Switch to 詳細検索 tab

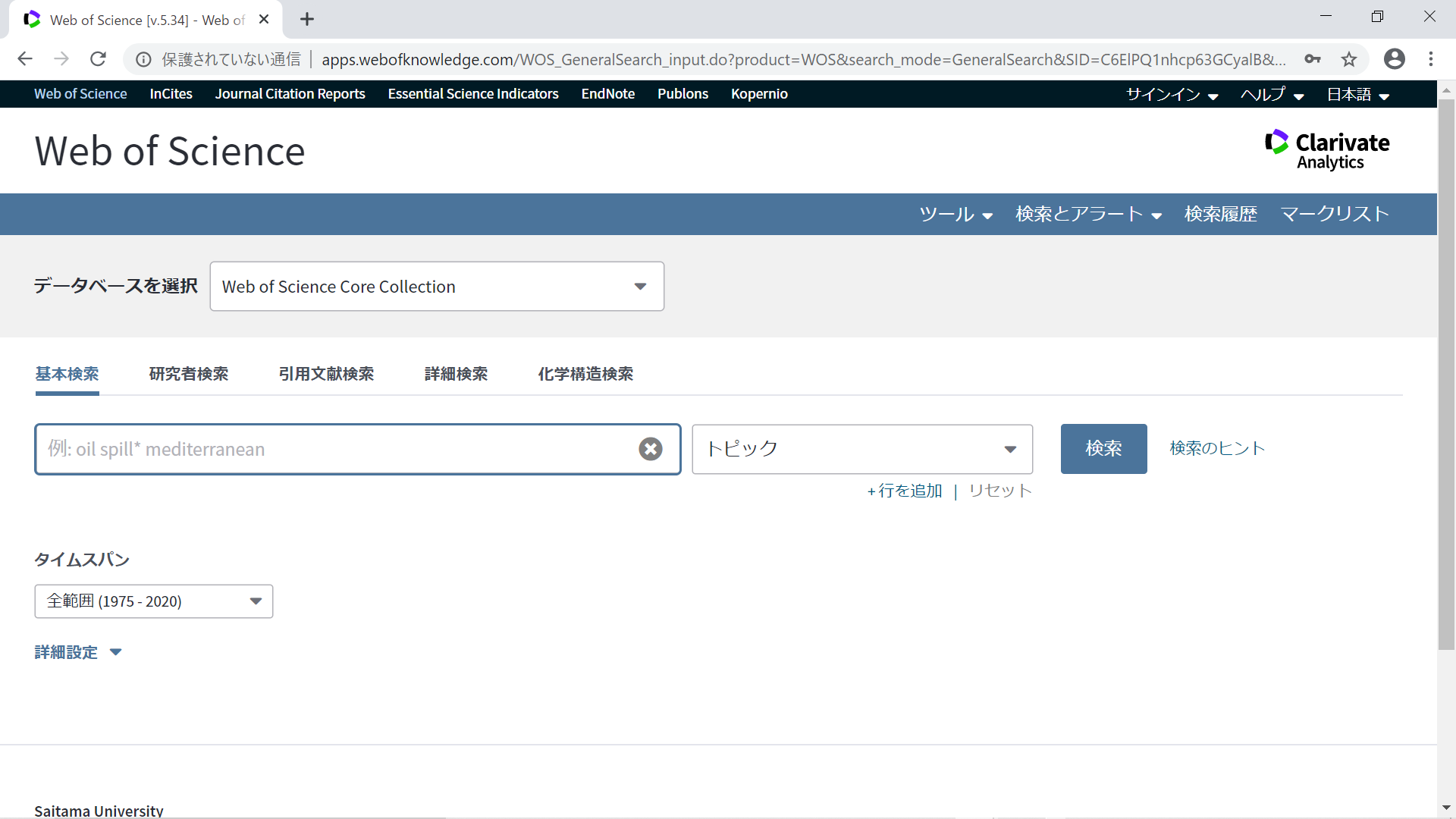point(456,374)
